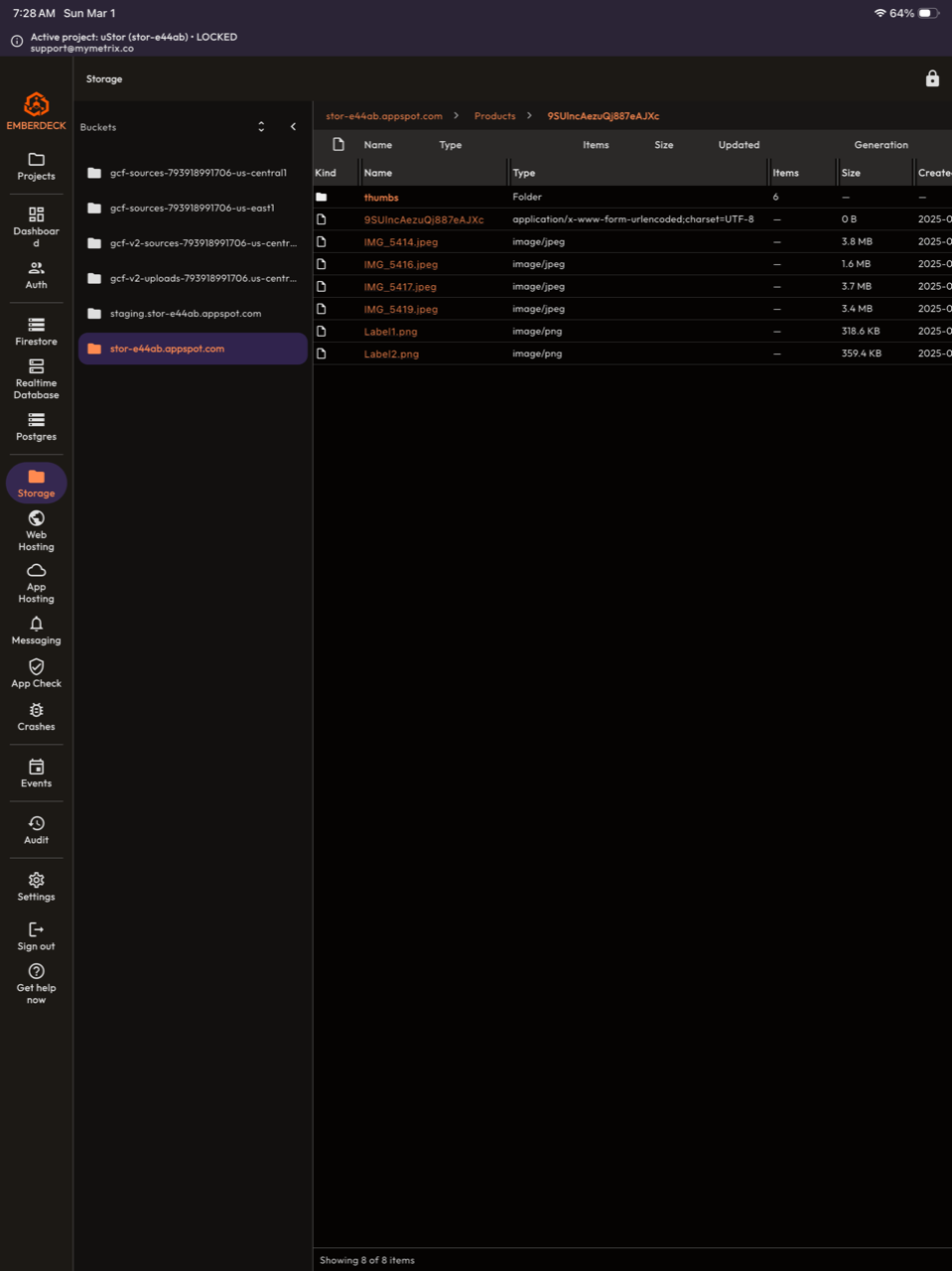Viewport: 952px width, 1271px height.
Task: Sort files by the Size column header
Action: point(851,172)
